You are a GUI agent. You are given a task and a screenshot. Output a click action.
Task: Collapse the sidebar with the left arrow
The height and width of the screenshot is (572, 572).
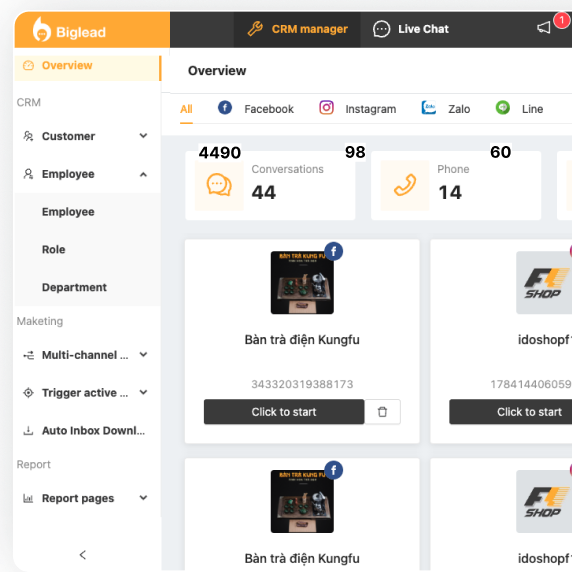(x=83, y=555)
